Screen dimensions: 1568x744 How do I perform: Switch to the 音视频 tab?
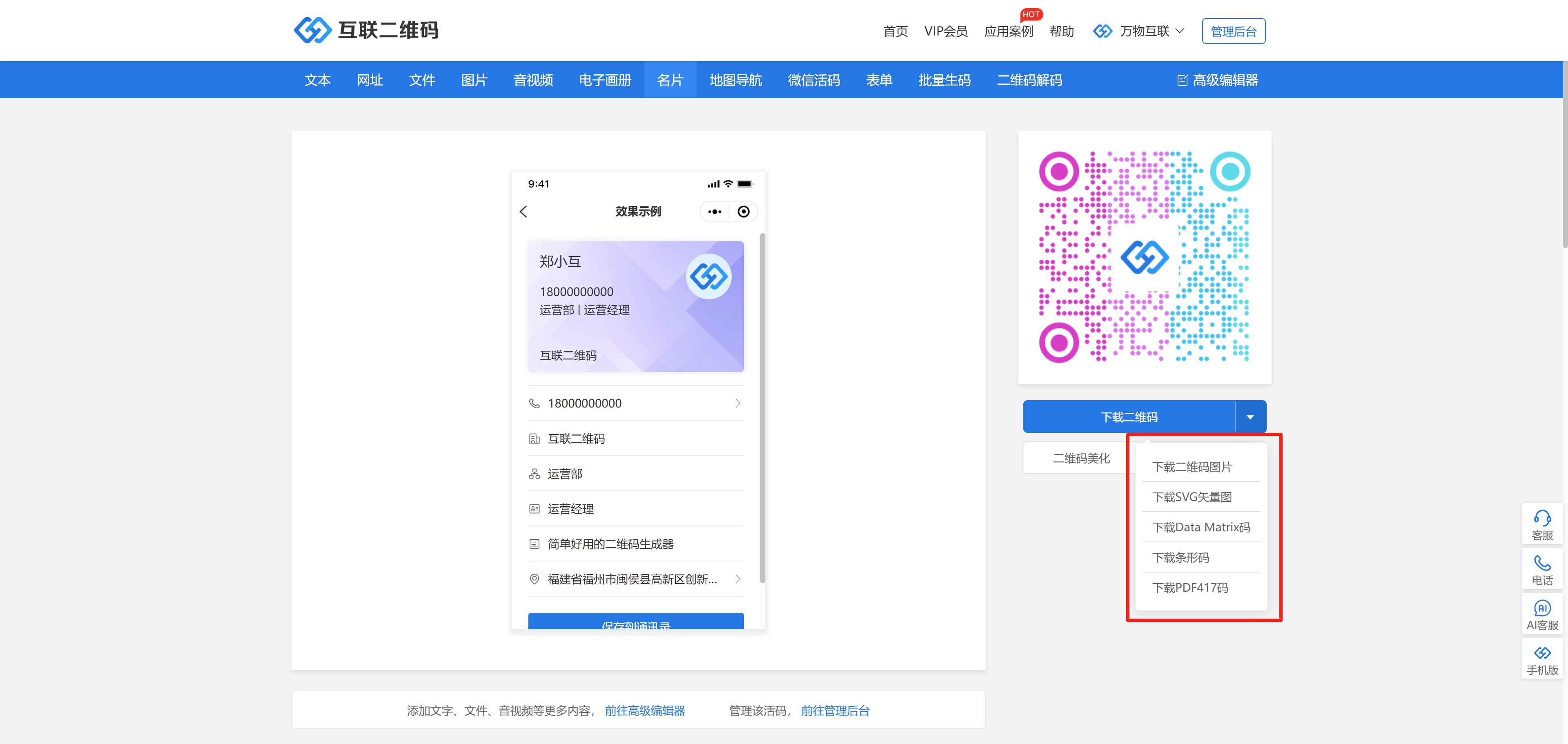coord(533,80)
